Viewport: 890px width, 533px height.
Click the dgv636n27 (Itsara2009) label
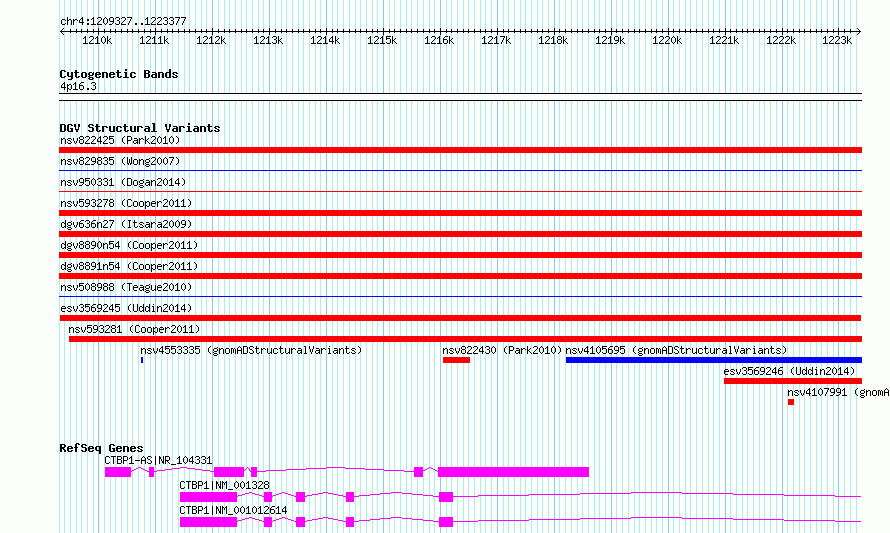pyautogui.click(x=126, y=224)
